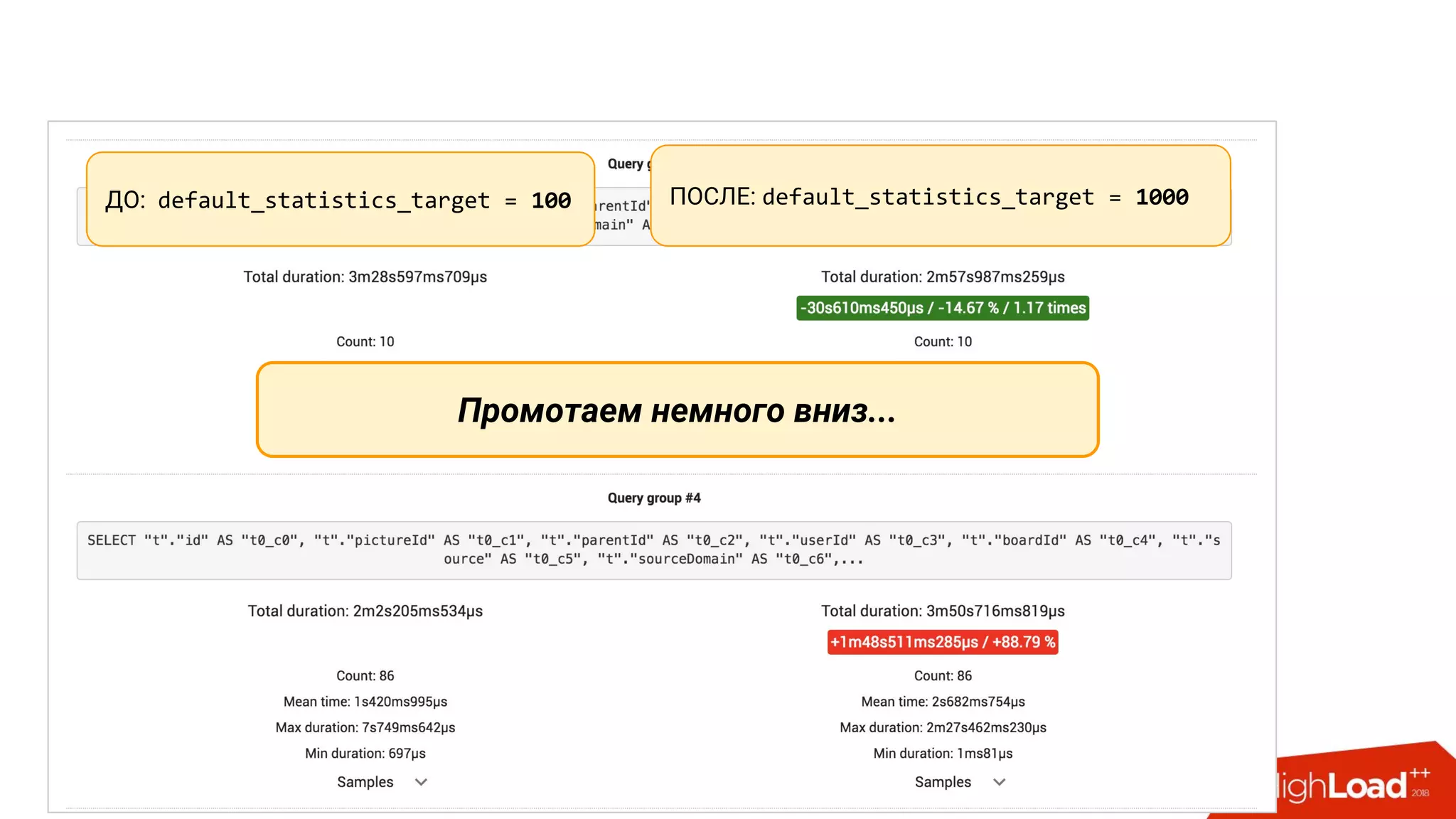1456x819 pixels.
Task: Select the Query group #4 heading
Action: tap(654, 498)
